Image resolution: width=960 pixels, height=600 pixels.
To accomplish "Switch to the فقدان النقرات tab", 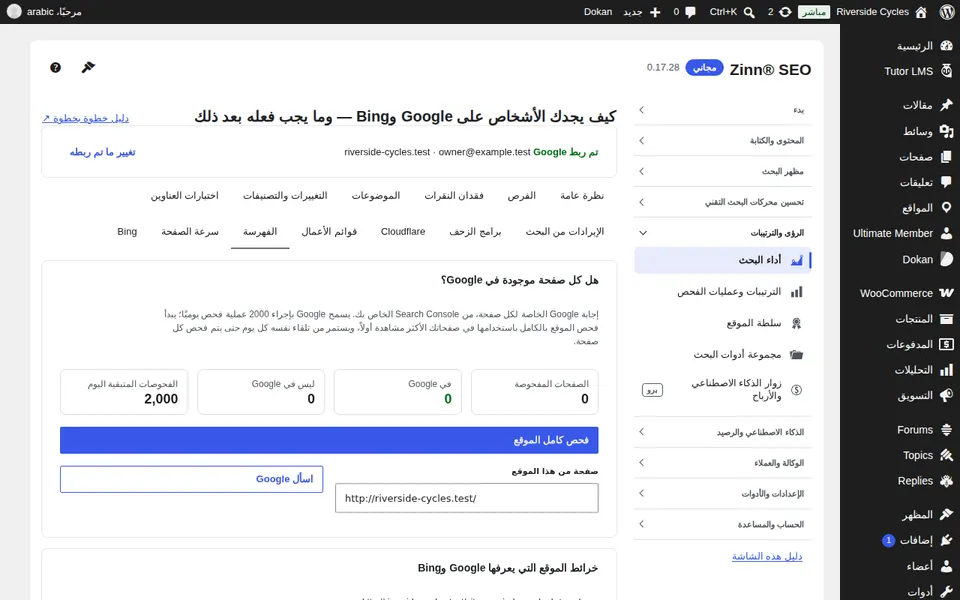I will (454, 195).
